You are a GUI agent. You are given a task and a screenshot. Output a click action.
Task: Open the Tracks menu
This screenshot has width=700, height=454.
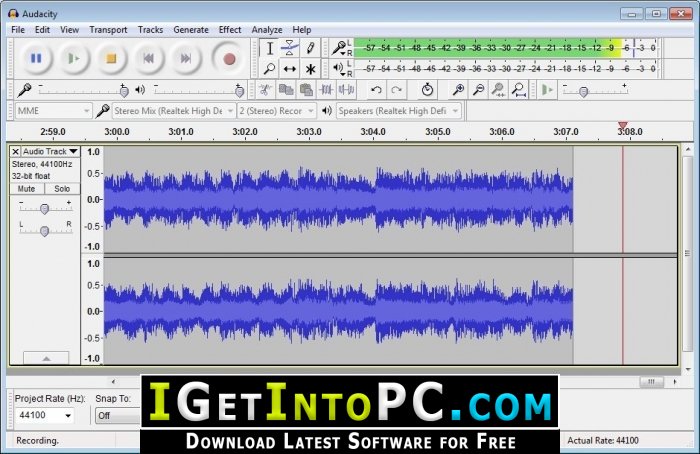[150, 30]
